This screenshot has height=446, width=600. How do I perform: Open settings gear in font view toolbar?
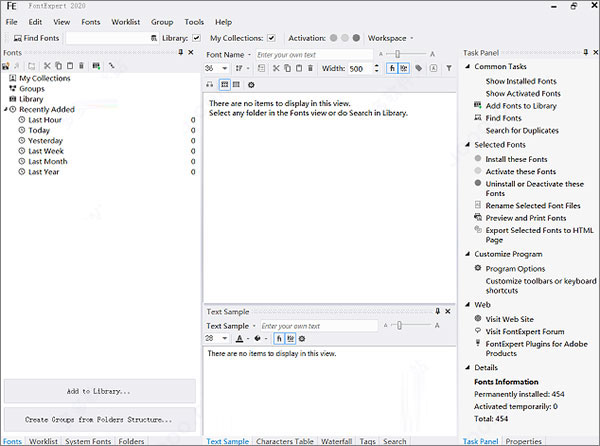[x=251, y=85]
